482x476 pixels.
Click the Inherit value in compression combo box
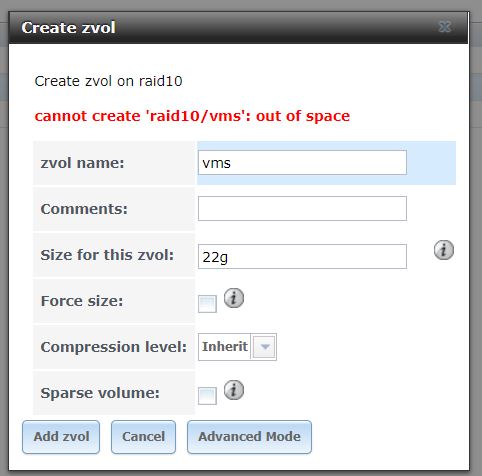pyautogui.click(x=225, y=347)
